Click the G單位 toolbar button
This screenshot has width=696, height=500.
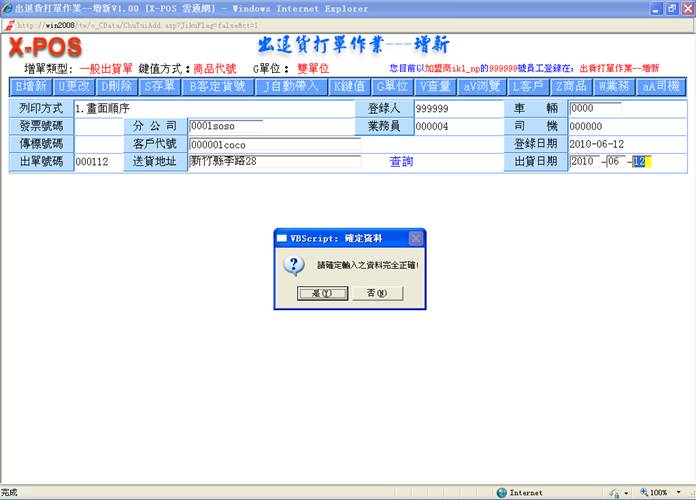392,86
